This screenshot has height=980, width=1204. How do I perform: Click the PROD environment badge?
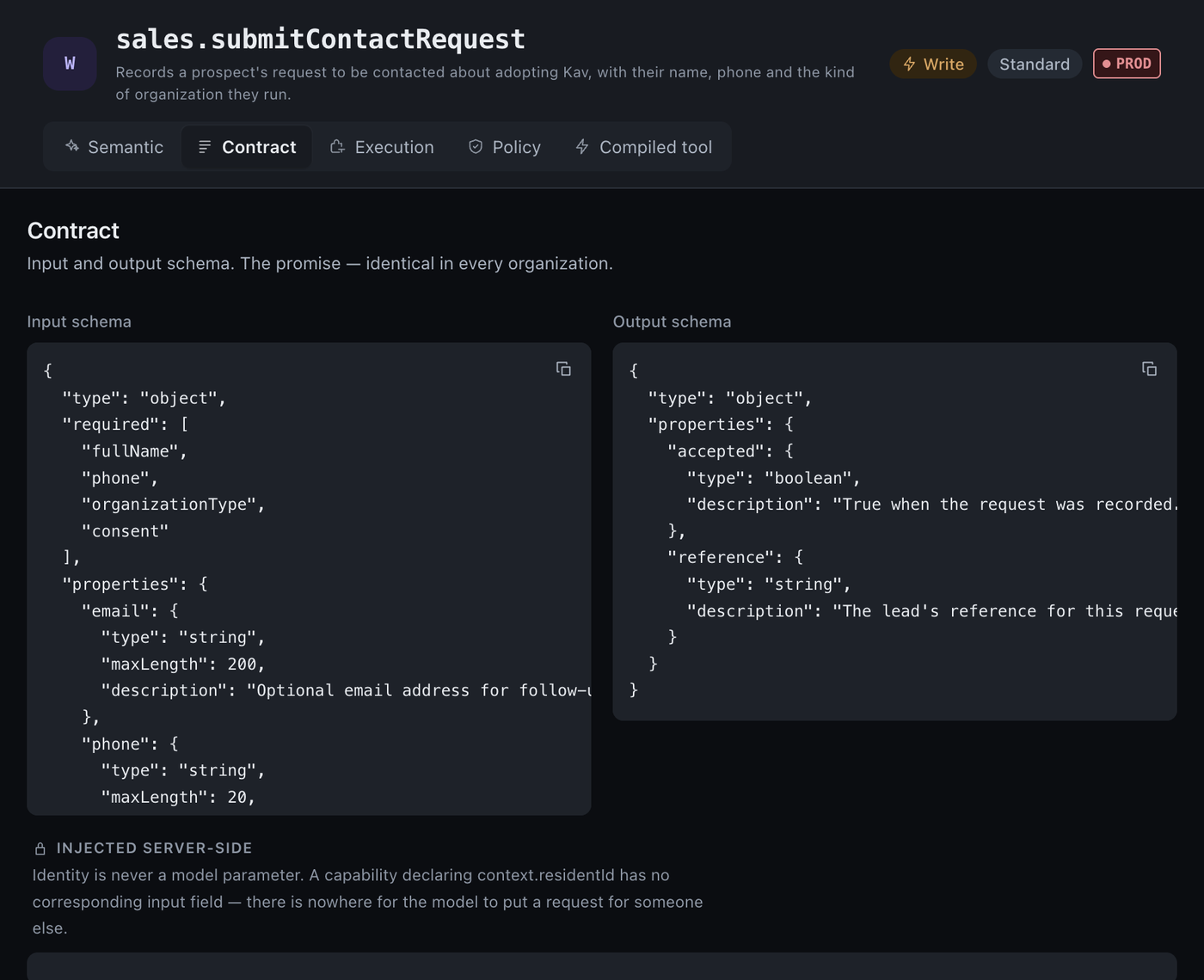[x=1127, y=64]
